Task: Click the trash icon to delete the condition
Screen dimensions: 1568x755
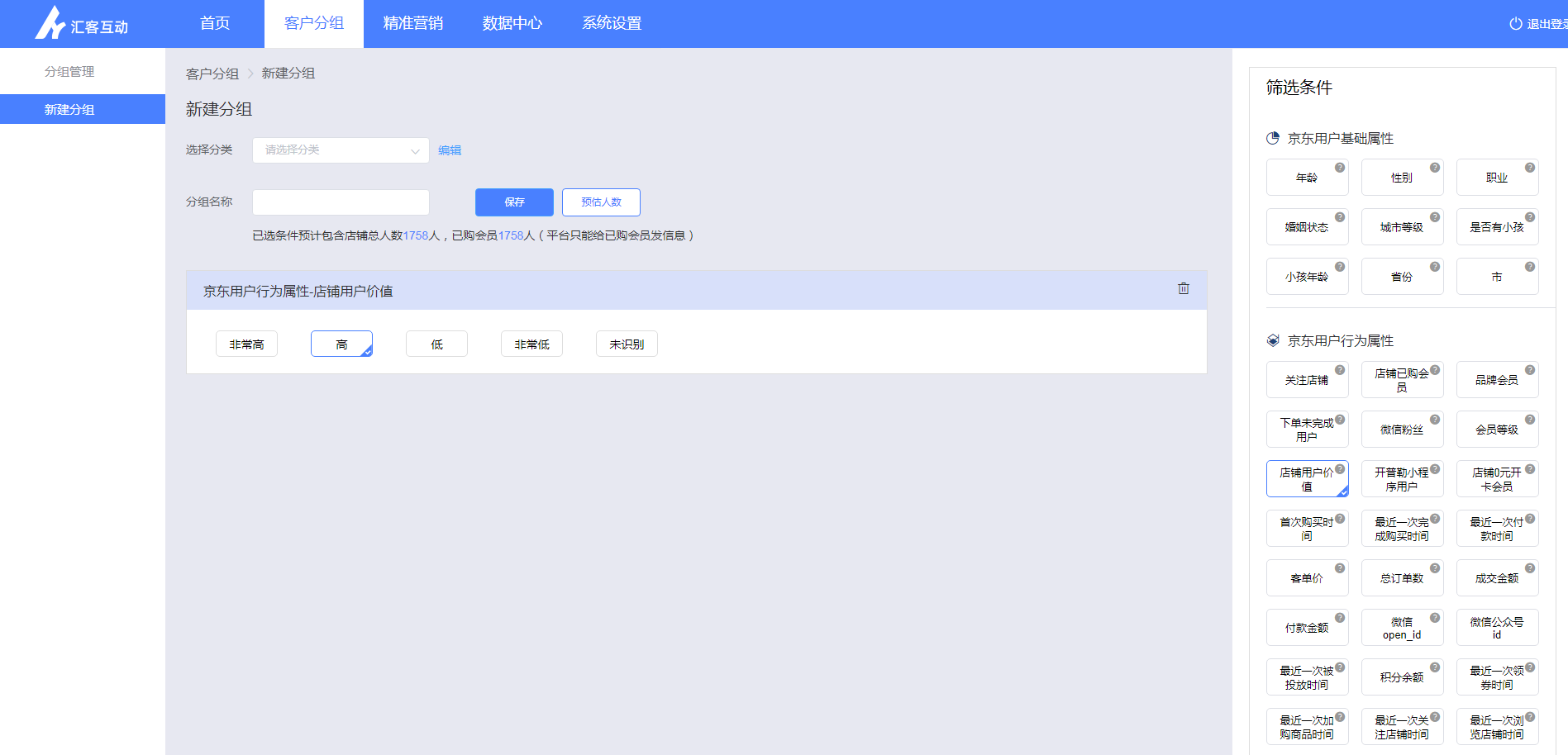Action: [1184, 288]
